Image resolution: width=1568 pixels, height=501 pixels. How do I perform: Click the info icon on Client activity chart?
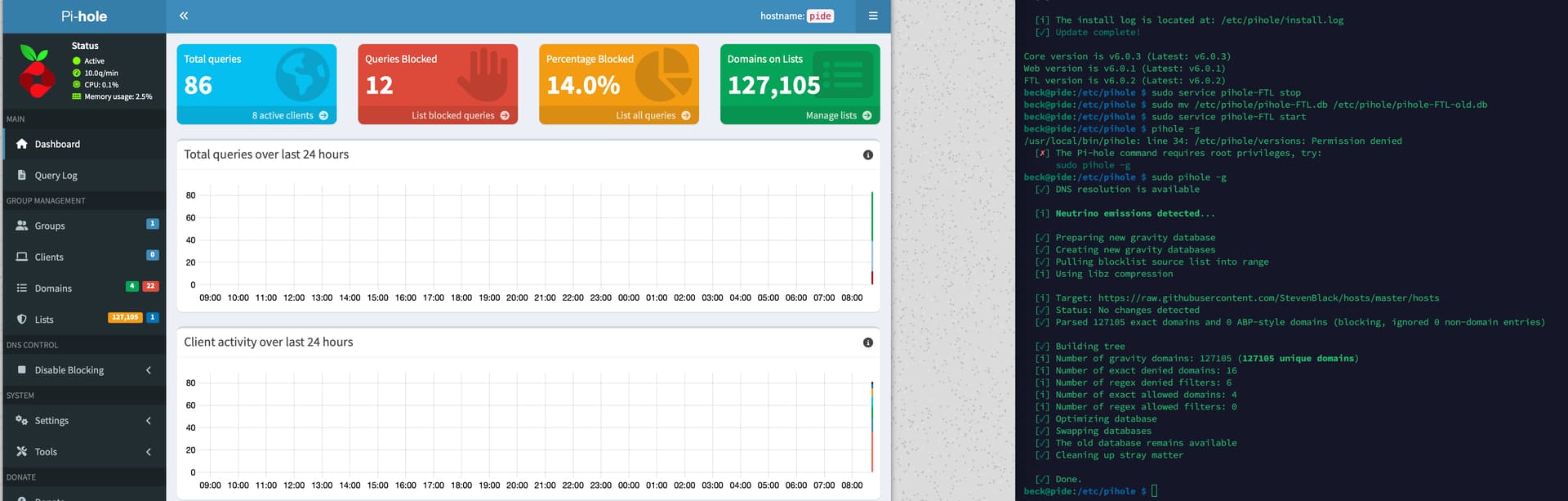868,342
